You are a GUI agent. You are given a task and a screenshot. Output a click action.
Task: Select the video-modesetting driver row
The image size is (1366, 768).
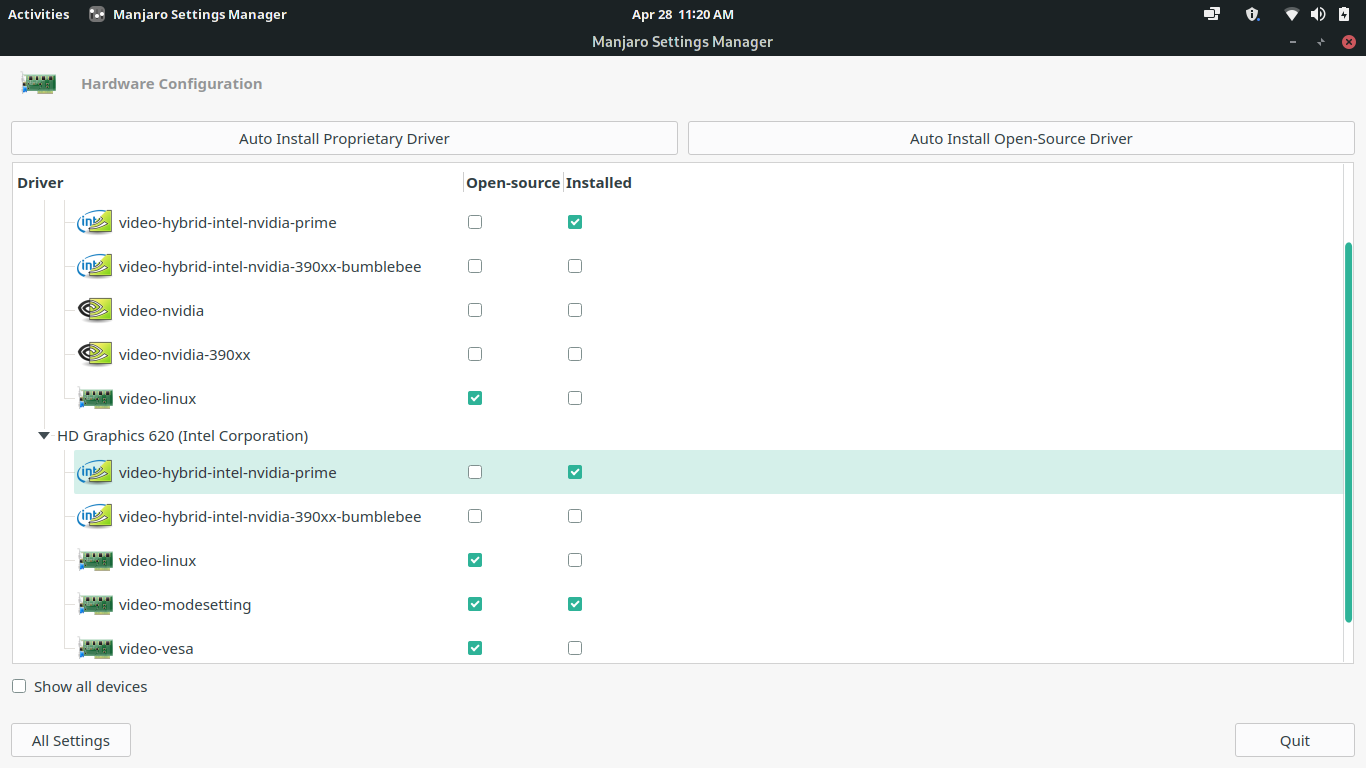(x=708, y=604)
